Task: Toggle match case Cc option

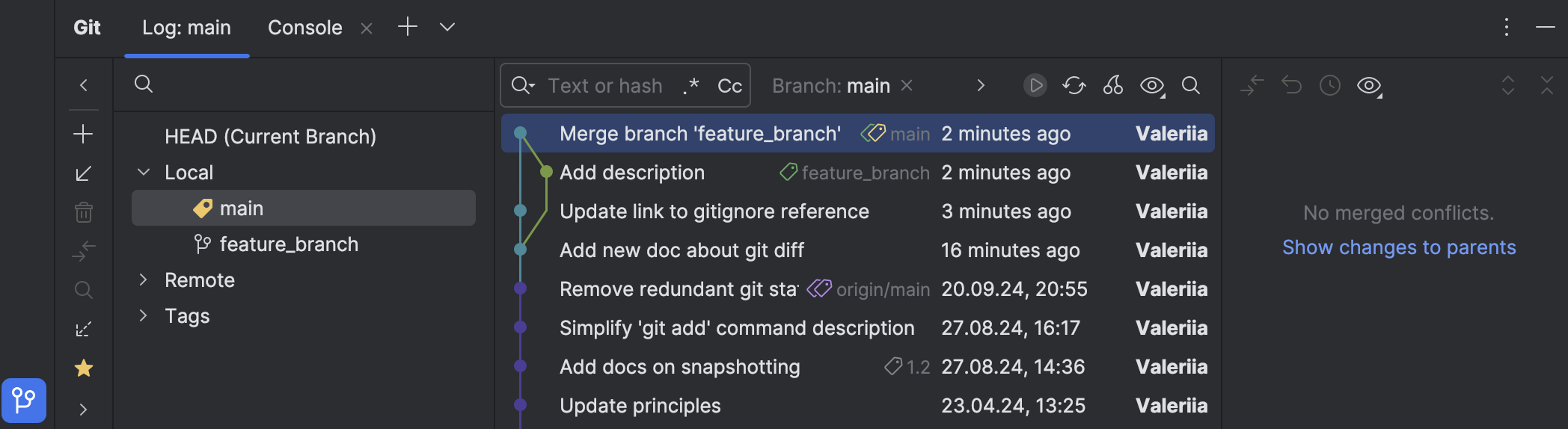Action: [x=729, y=86]
